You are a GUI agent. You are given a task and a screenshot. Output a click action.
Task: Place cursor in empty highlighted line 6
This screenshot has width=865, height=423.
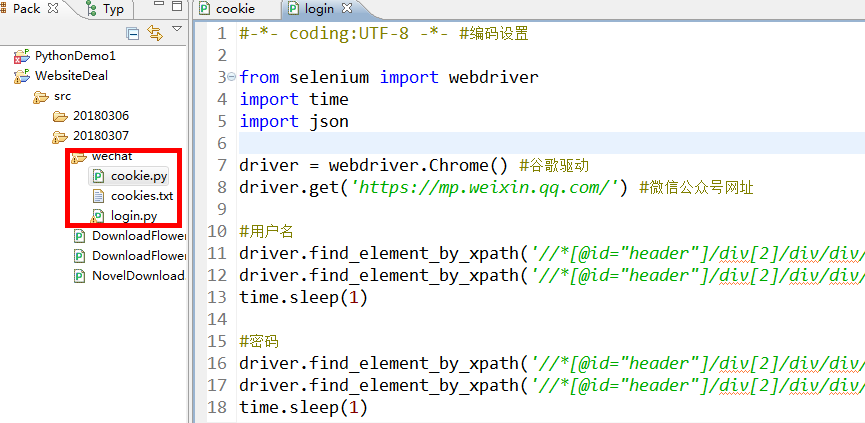[x=552, y=143]
